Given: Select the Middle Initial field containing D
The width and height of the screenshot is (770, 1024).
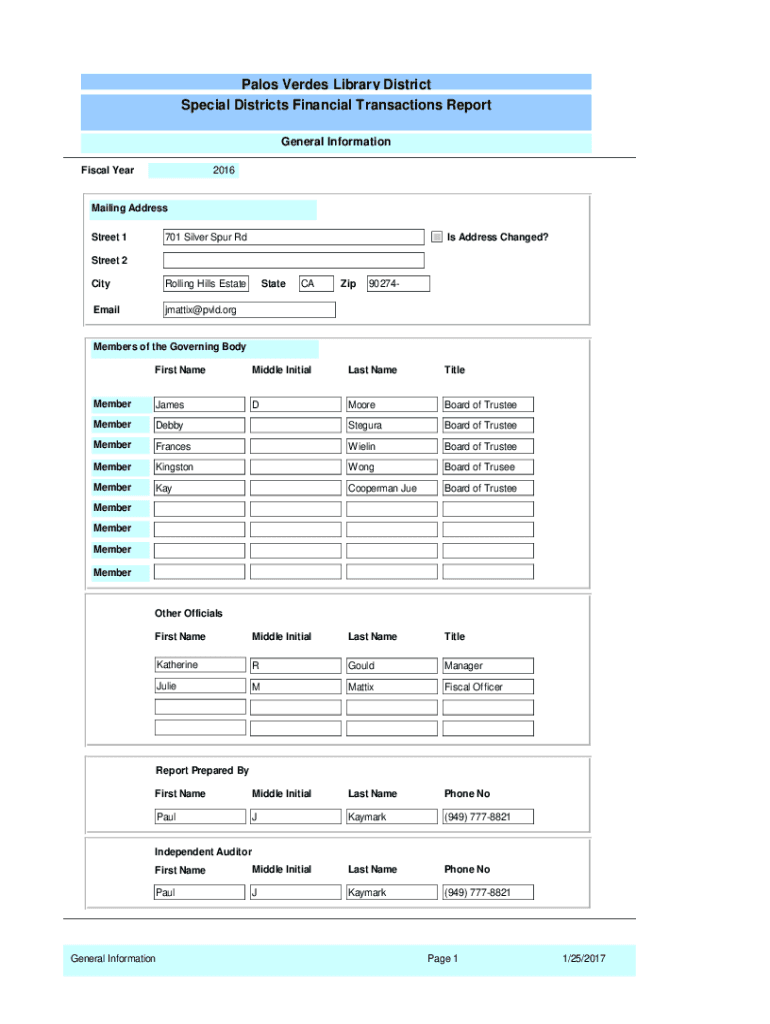Looking at the screenshot, I should pos(295,405).
